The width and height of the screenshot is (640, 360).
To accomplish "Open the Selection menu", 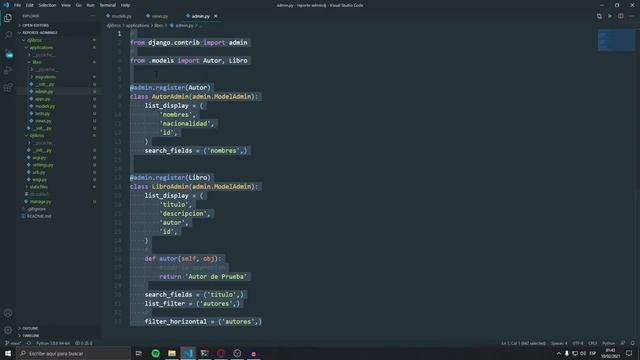I will pyautogui.click(x=47, y=5).
